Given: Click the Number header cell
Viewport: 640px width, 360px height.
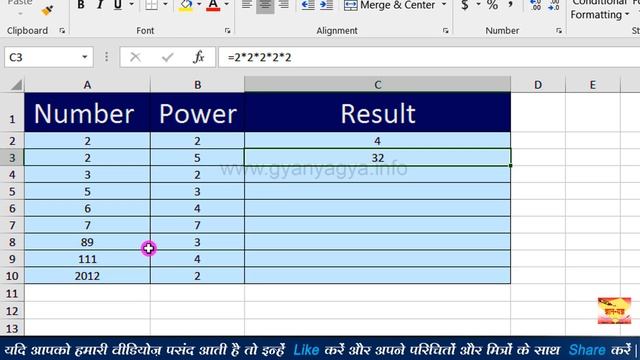Looking at the screenshot, I should 87,112.
